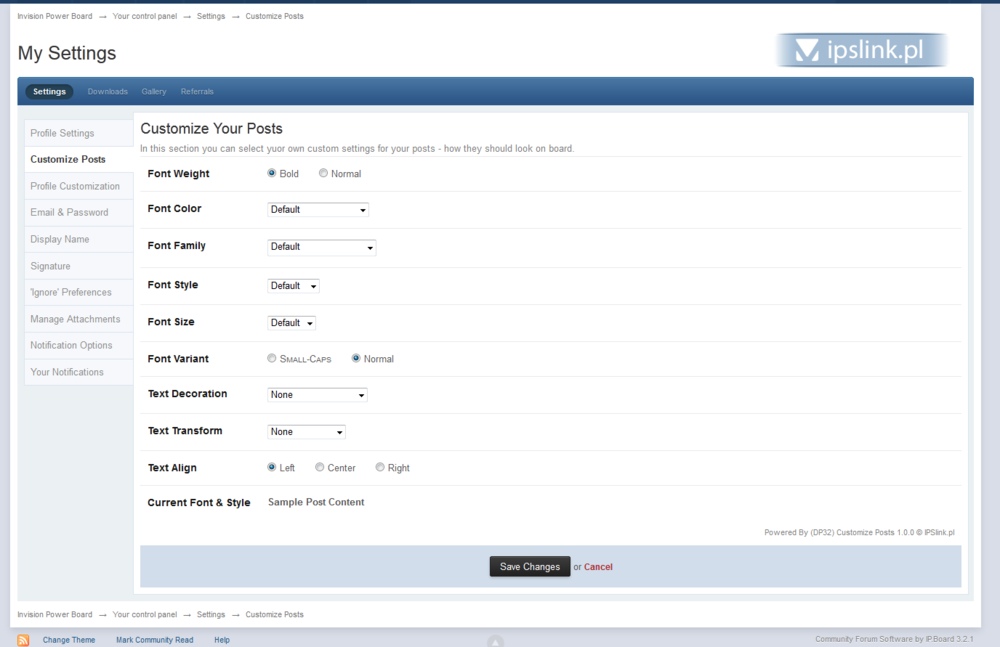Open Profile Settings in sidebar
Image resolution: width=1000 pixels, height=647 pixels.
(x=62, y=133)
